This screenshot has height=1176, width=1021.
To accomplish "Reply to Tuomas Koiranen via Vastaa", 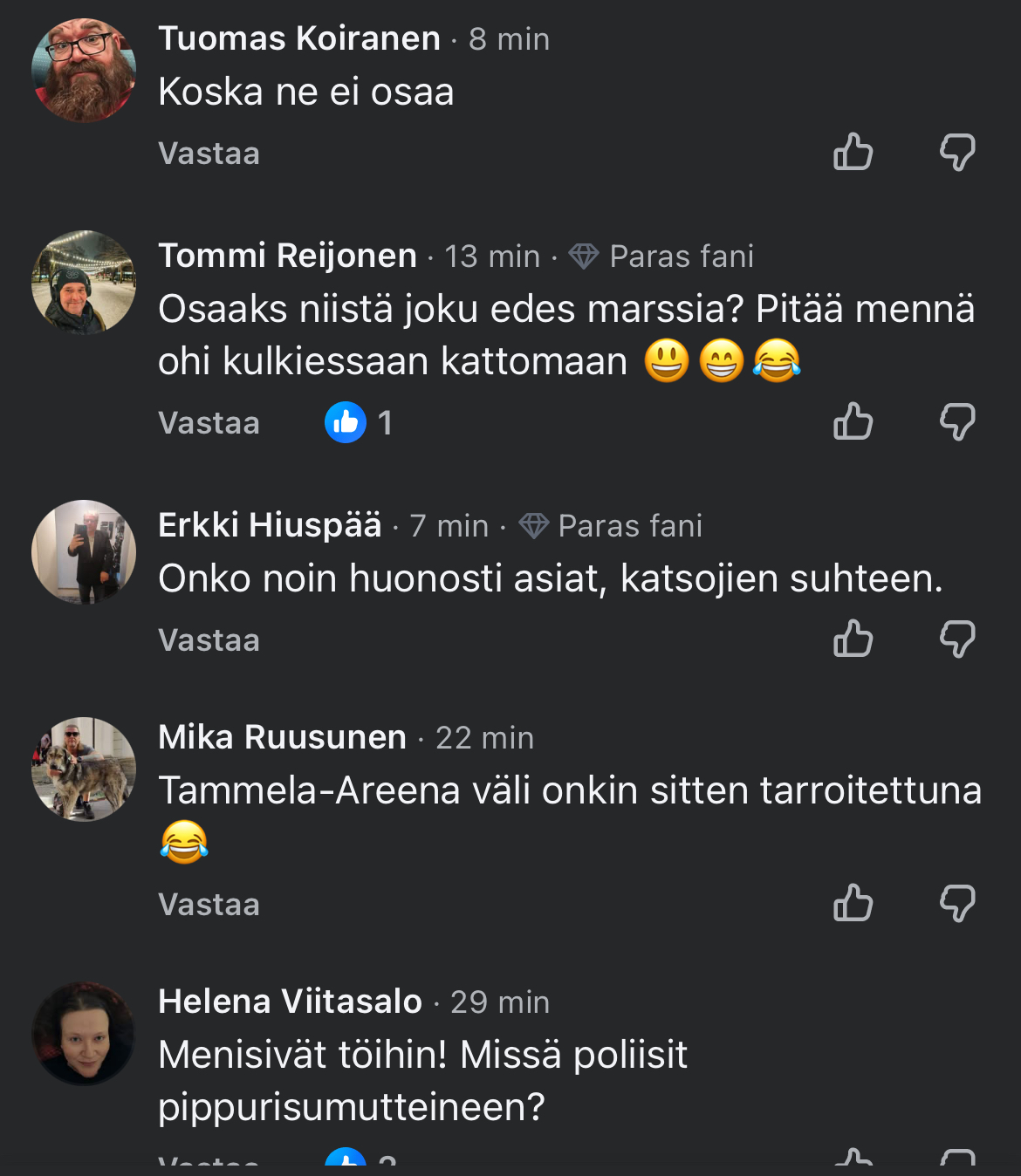I will 209,154.
